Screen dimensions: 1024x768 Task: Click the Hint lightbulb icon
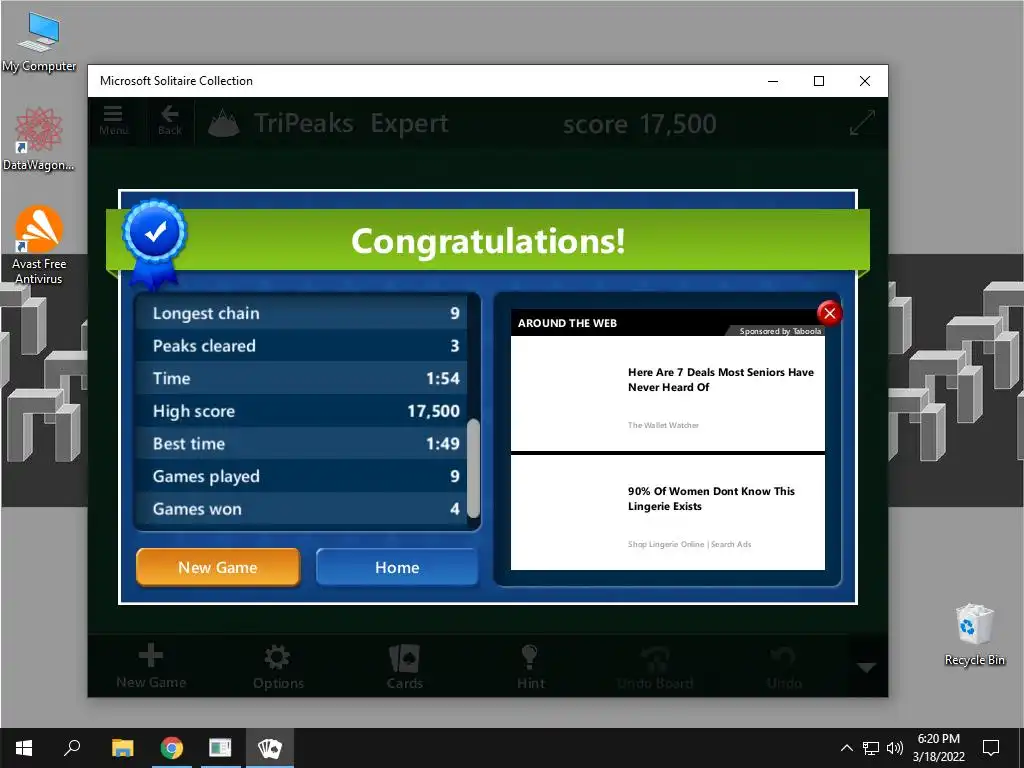coord(530,666)
